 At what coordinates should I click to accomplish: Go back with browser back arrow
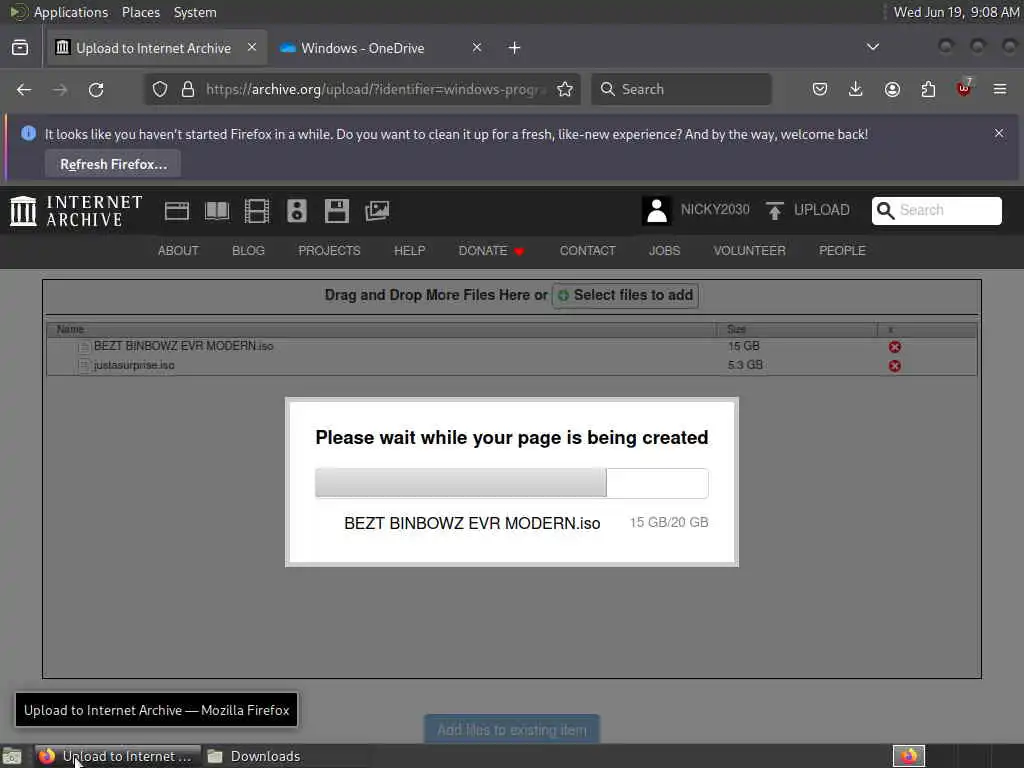(x=24, y=89)
